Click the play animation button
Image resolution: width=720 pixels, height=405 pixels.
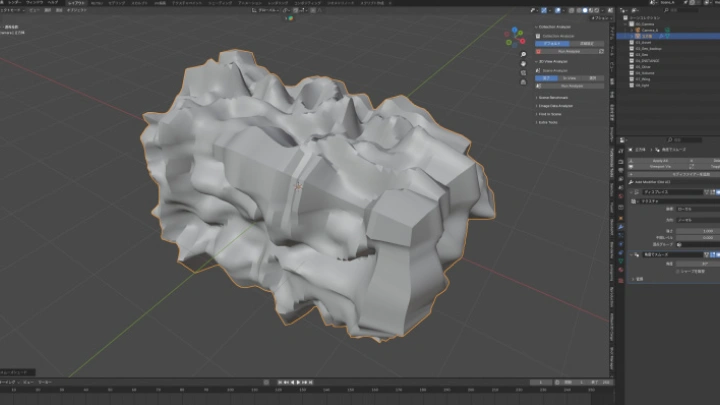[298, 382]
